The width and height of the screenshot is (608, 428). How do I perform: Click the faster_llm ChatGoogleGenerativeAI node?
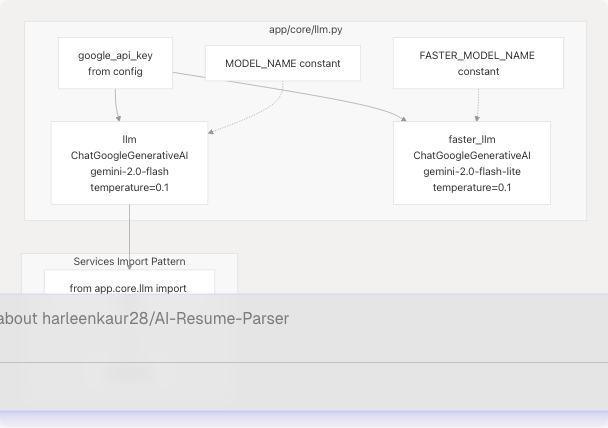471,162
